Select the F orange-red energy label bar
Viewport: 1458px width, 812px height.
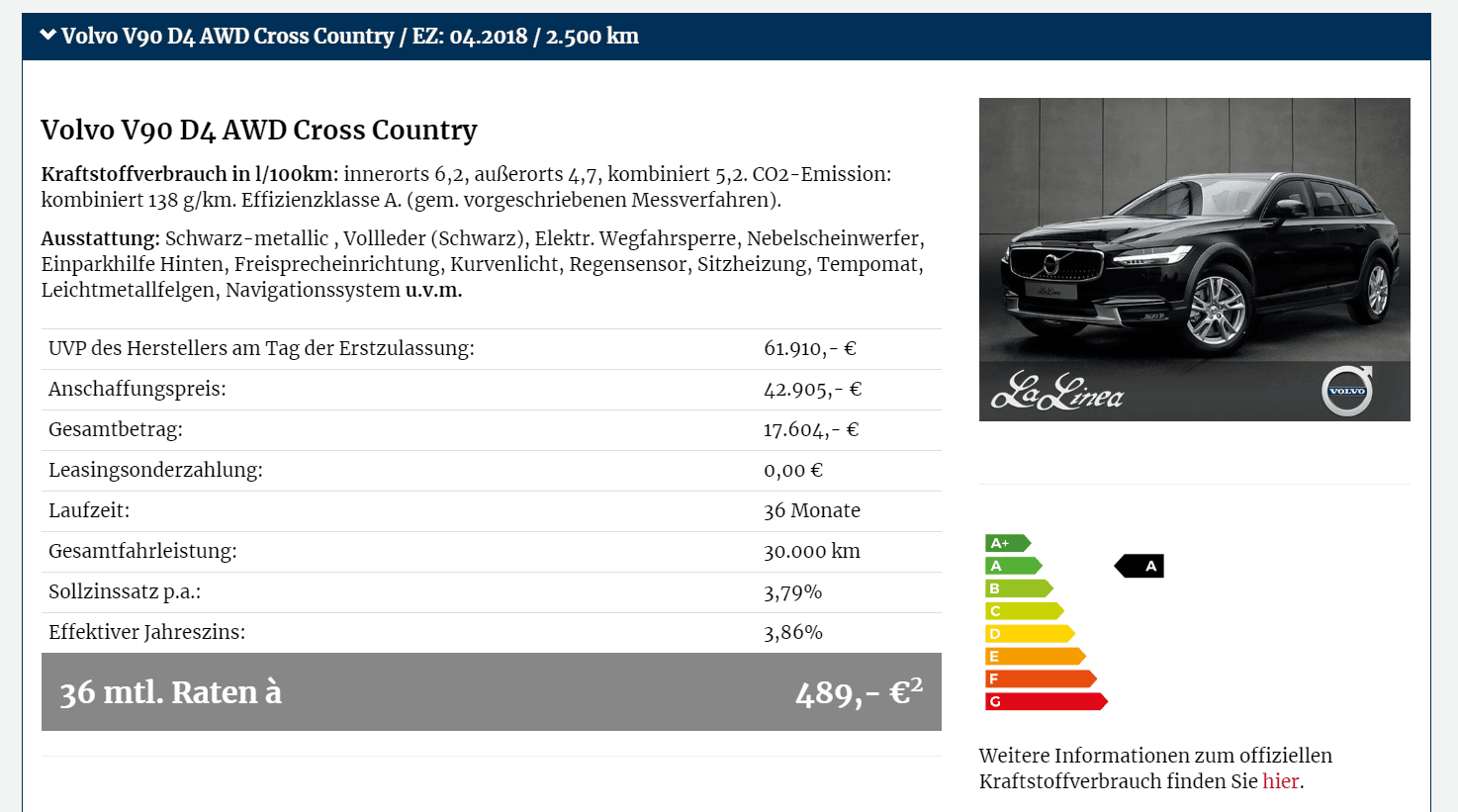(1041, 678)
